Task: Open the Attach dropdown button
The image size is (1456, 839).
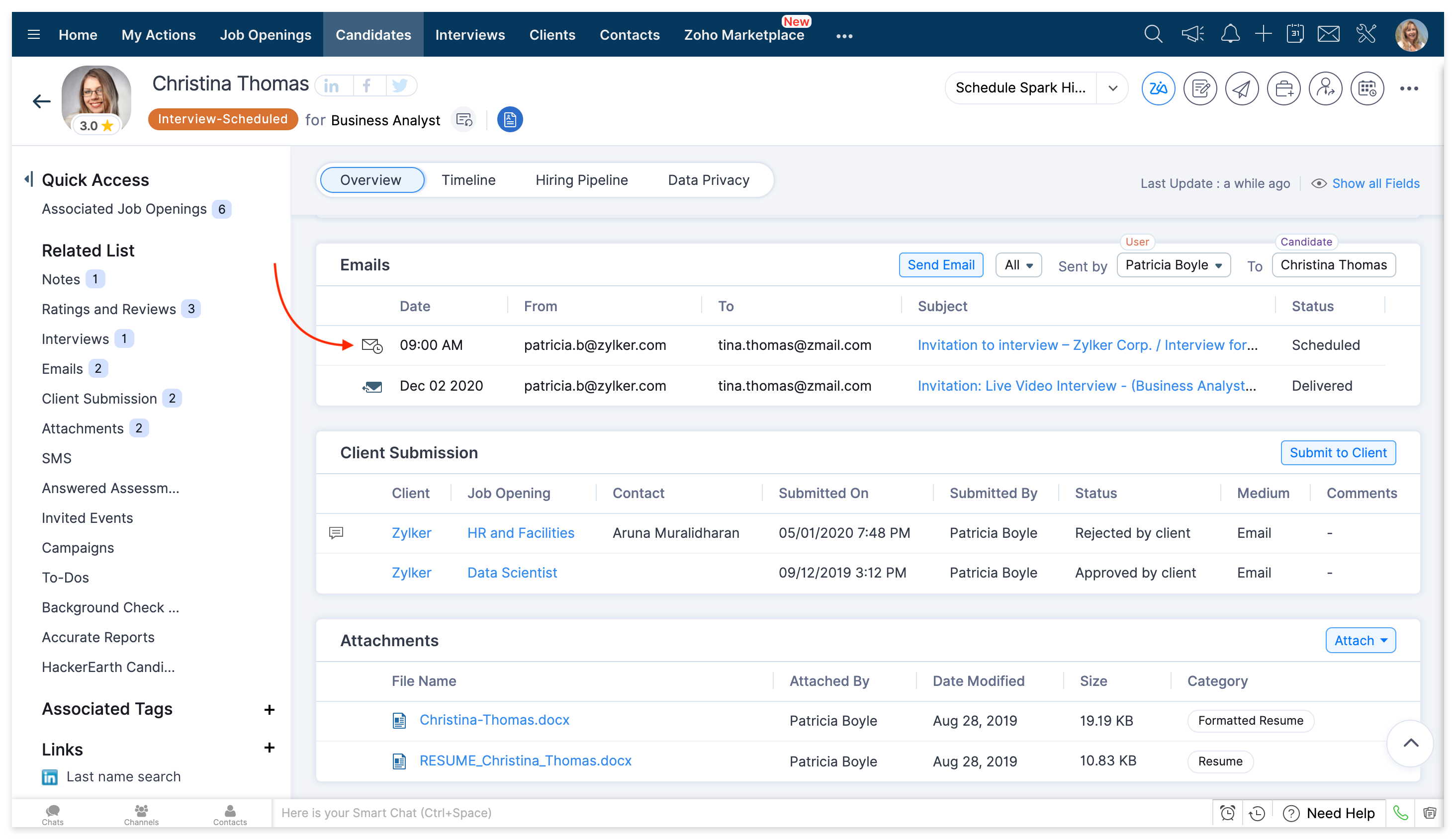Action: pyautogui.click(x=1361, y=640)
